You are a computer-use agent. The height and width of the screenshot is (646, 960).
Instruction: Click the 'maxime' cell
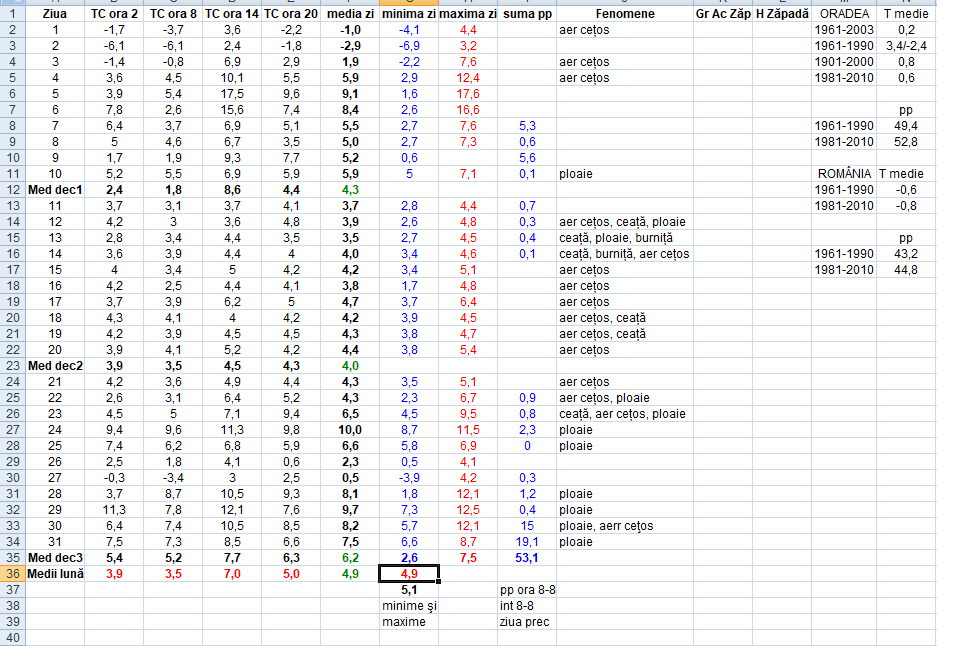point(409,622)
